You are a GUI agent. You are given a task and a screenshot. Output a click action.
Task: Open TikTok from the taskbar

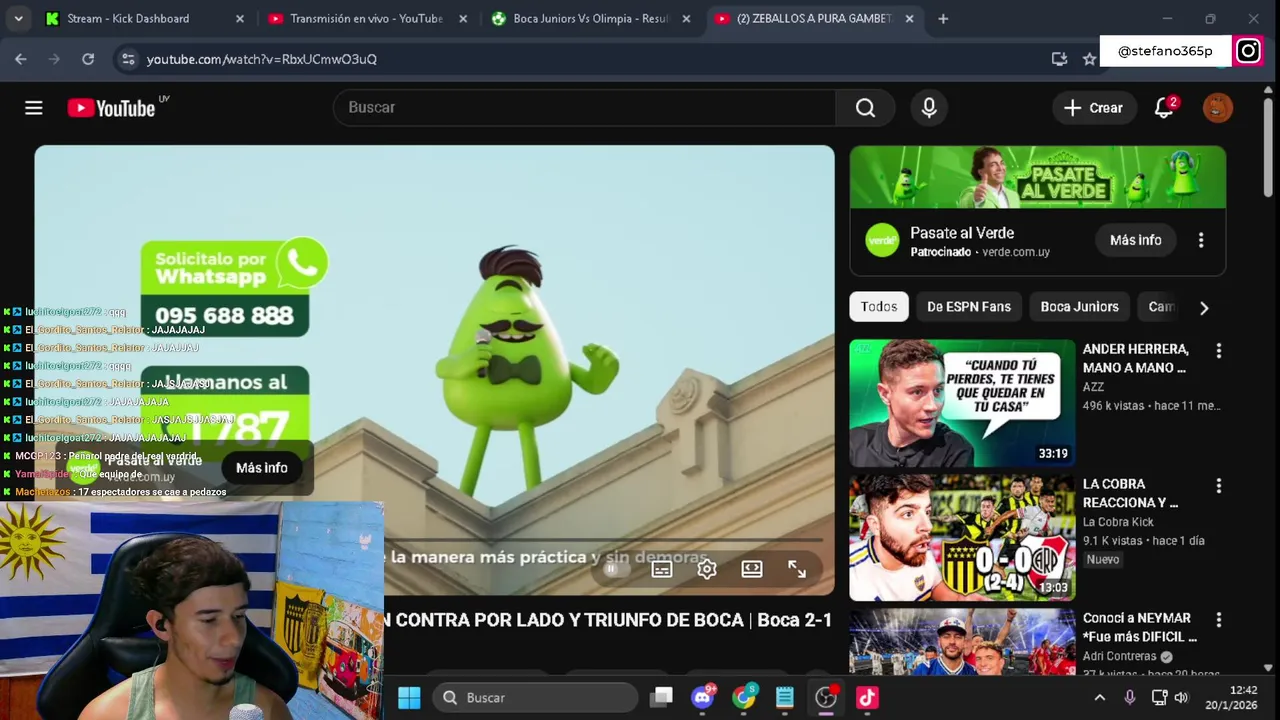(x=867, y=698)
